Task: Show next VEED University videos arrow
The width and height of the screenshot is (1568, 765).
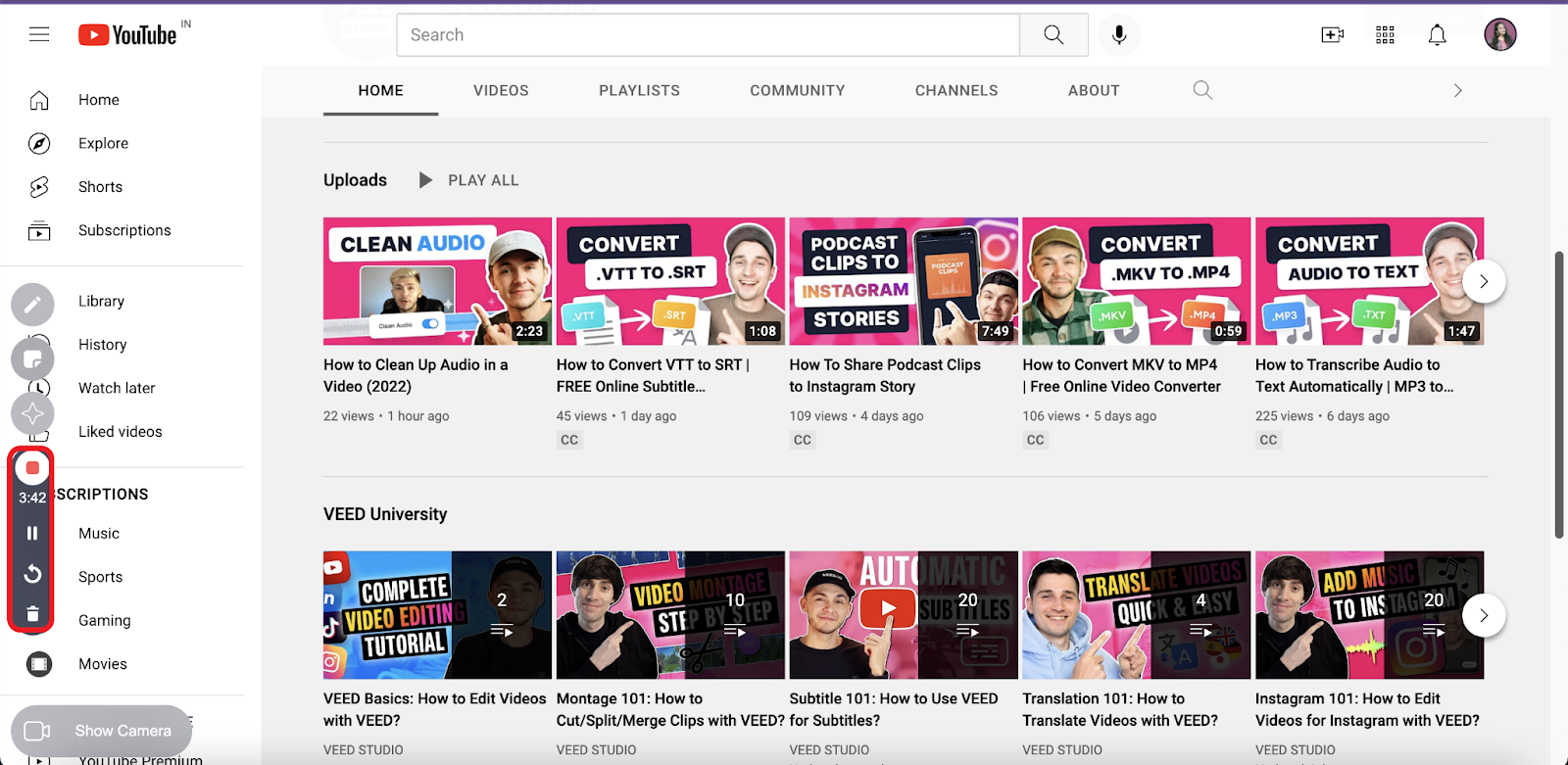Action: (x=1484, y=615)
